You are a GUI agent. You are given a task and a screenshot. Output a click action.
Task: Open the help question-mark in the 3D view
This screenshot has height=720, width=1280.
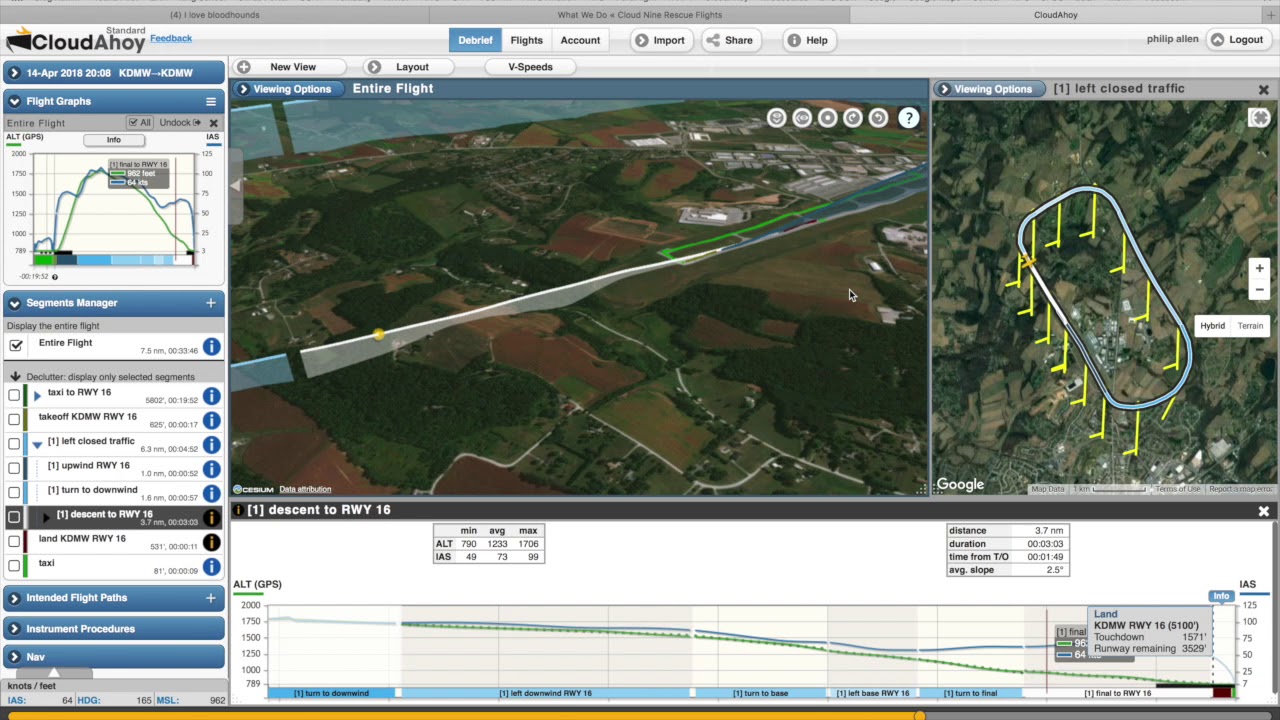908,118
